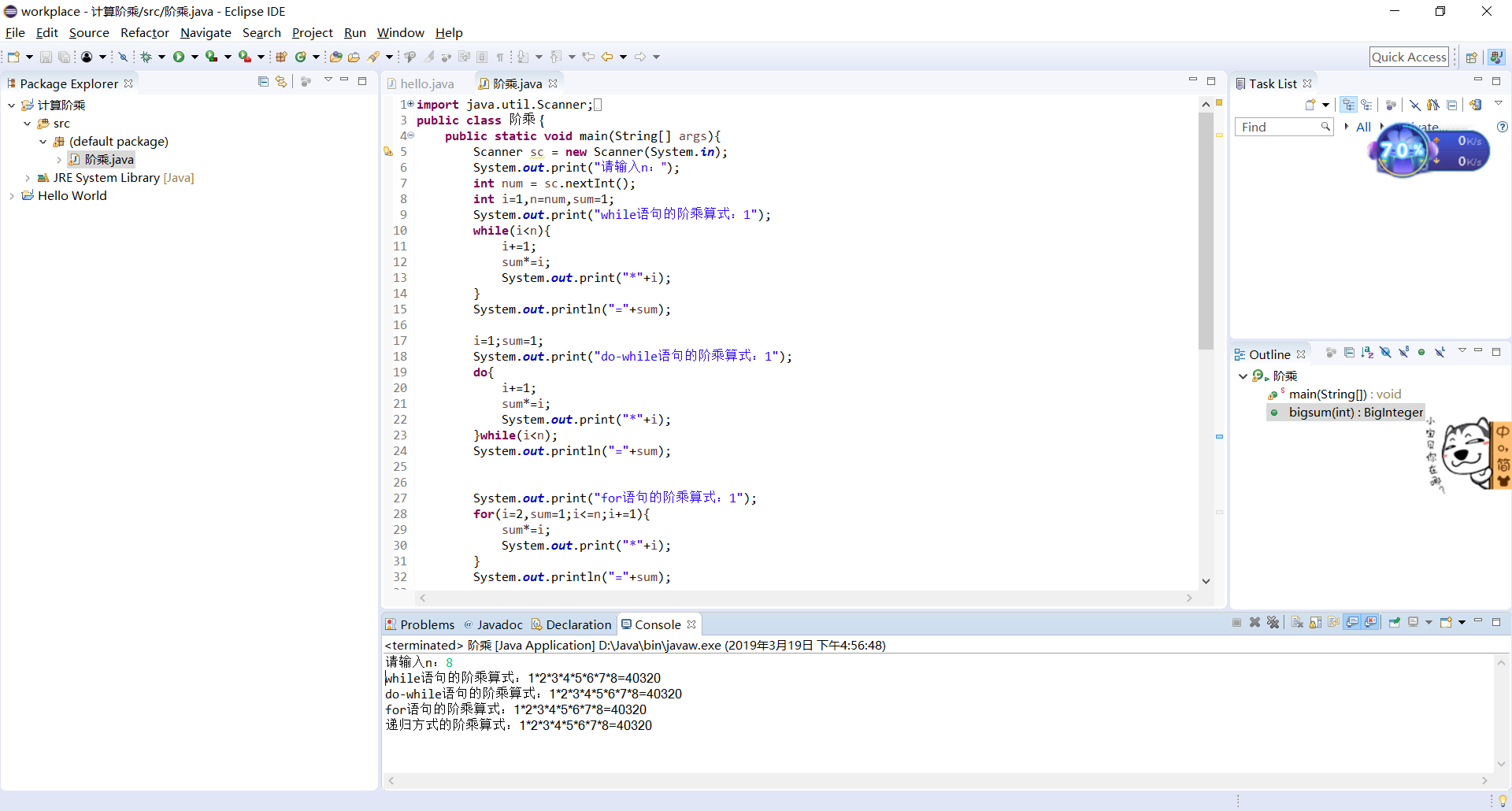Toggle Hide Local Types in Outline
The image size is (1512, 811).
1440,353
